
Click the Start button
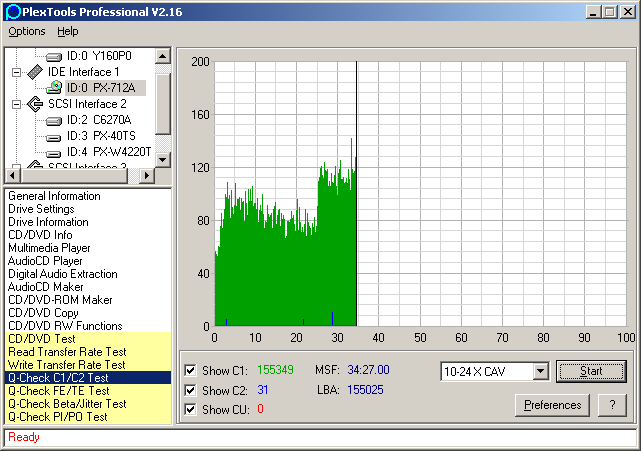(591, 371)
